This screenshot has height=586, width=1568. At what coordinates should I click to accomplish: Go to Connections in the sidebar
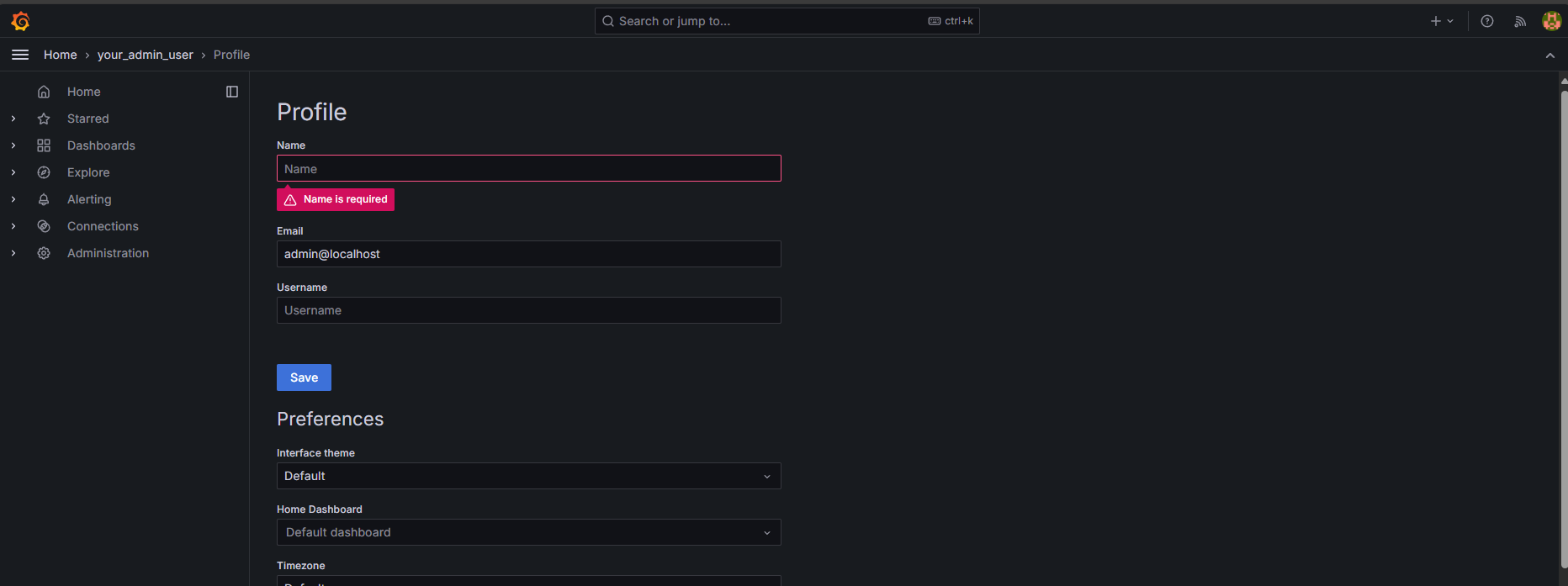coord(103,226)
